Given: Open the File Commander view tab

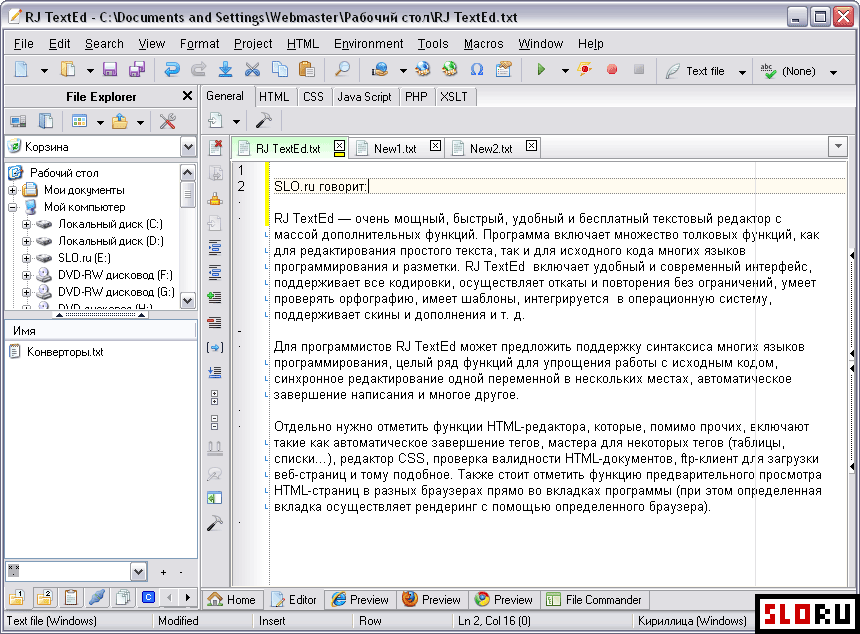Looking at the screenshot, I should (x=594, y=600).
